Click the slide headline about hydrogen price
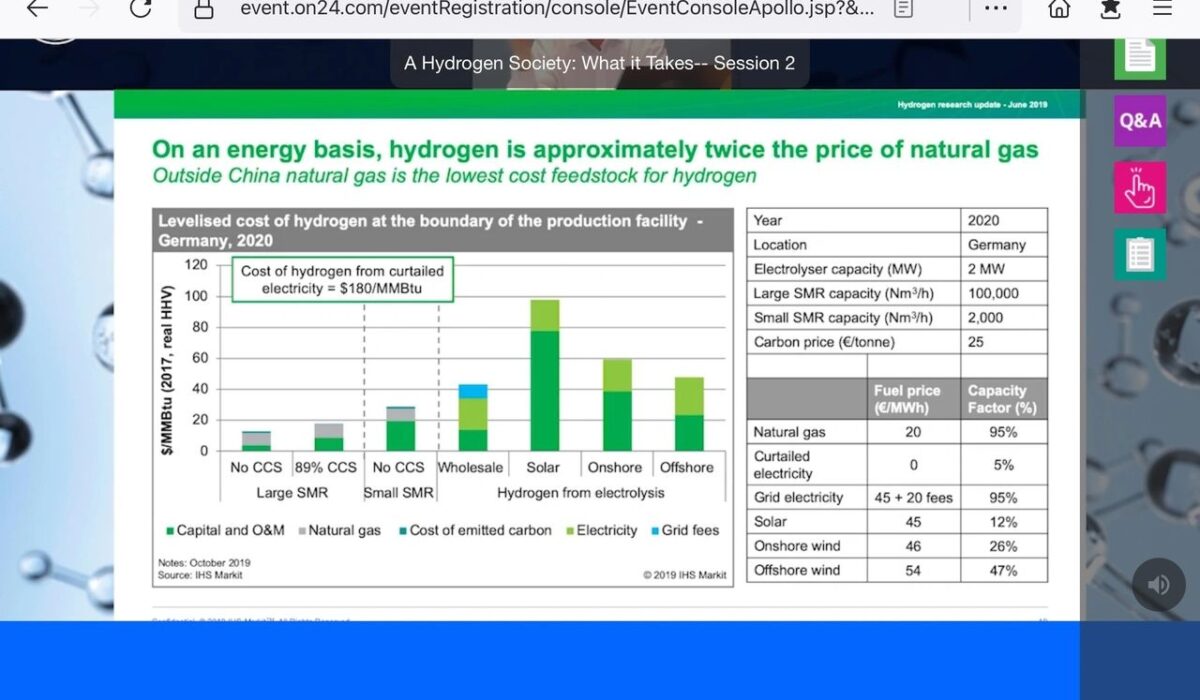 [594, 150]
